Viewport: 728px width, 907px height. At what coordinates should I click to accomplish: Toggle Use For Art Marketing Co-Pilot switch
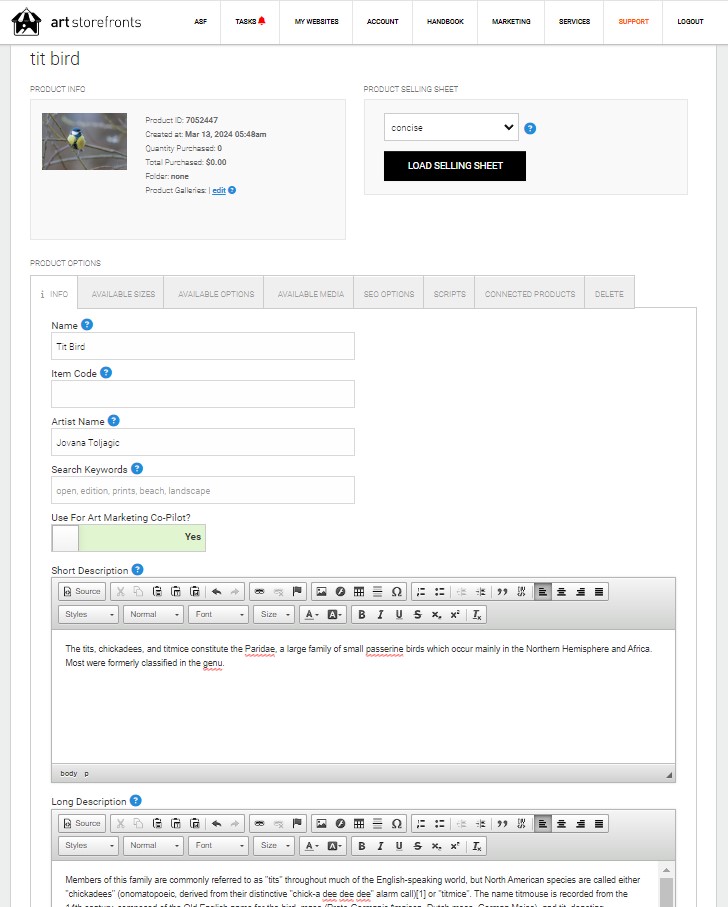(x=128, y=538)
